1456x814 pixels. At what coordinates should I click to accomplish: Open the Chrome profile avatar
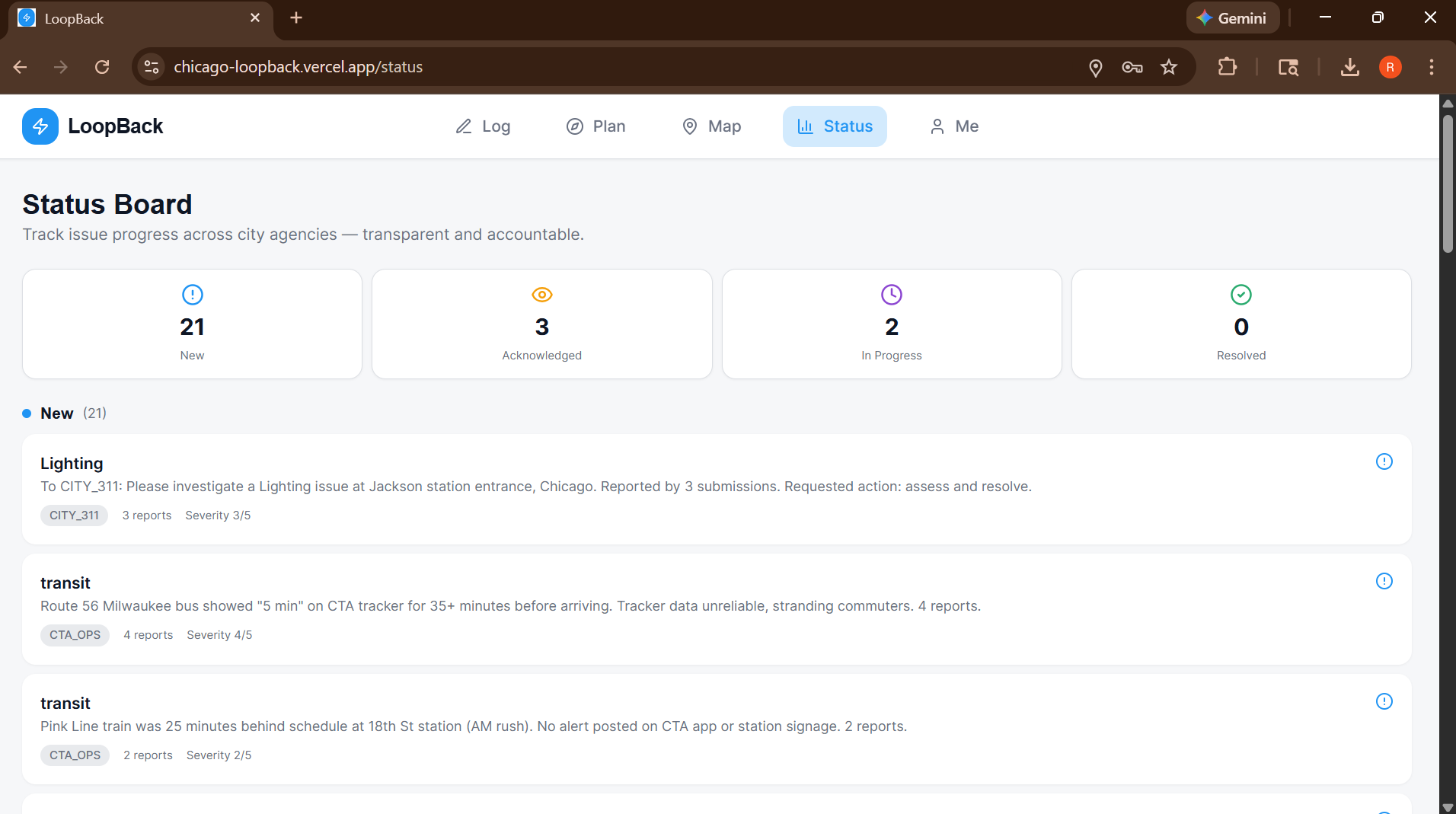[x=1391, y=67]
